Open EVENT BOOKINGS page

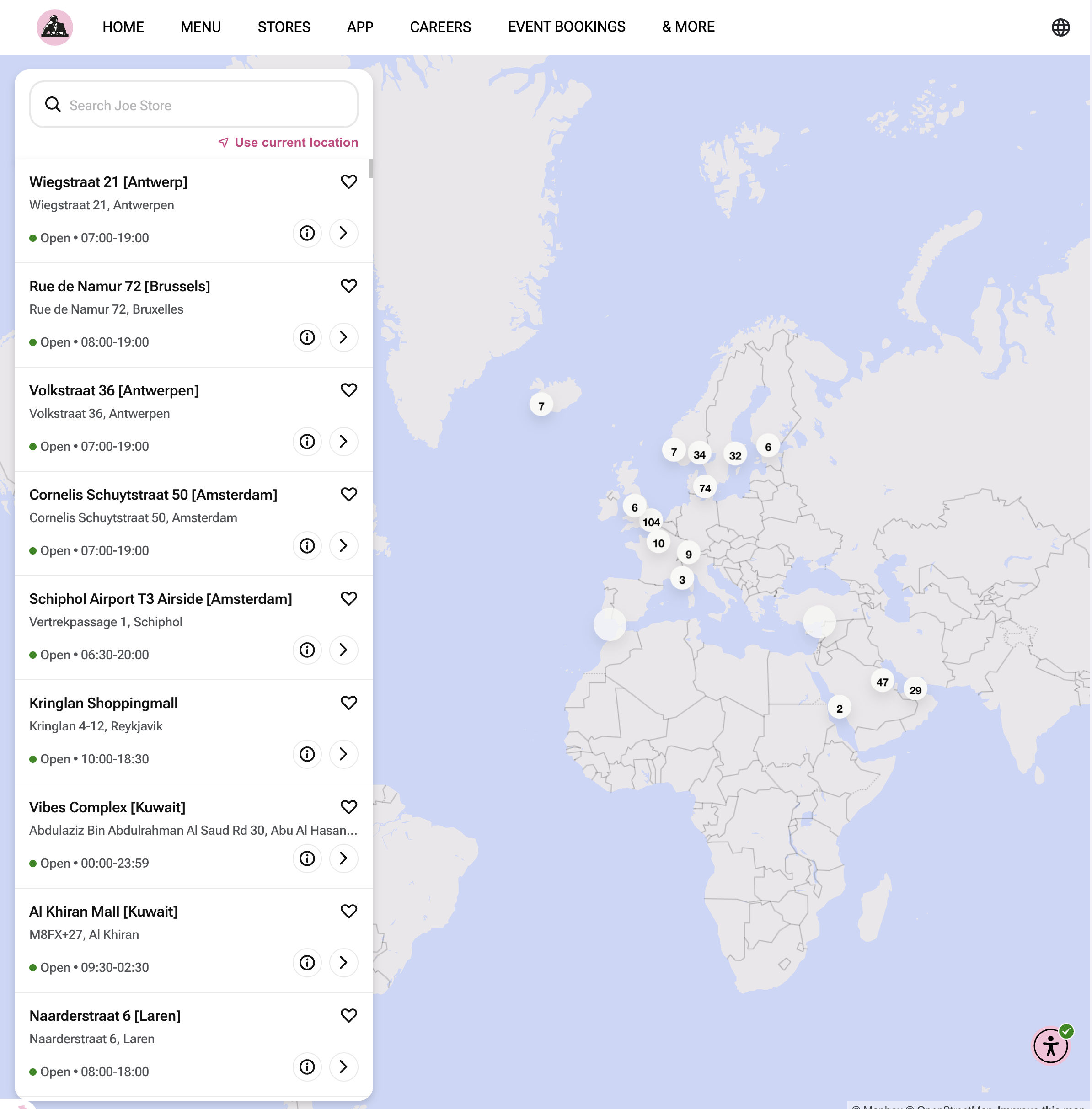[x=567, y=27]
